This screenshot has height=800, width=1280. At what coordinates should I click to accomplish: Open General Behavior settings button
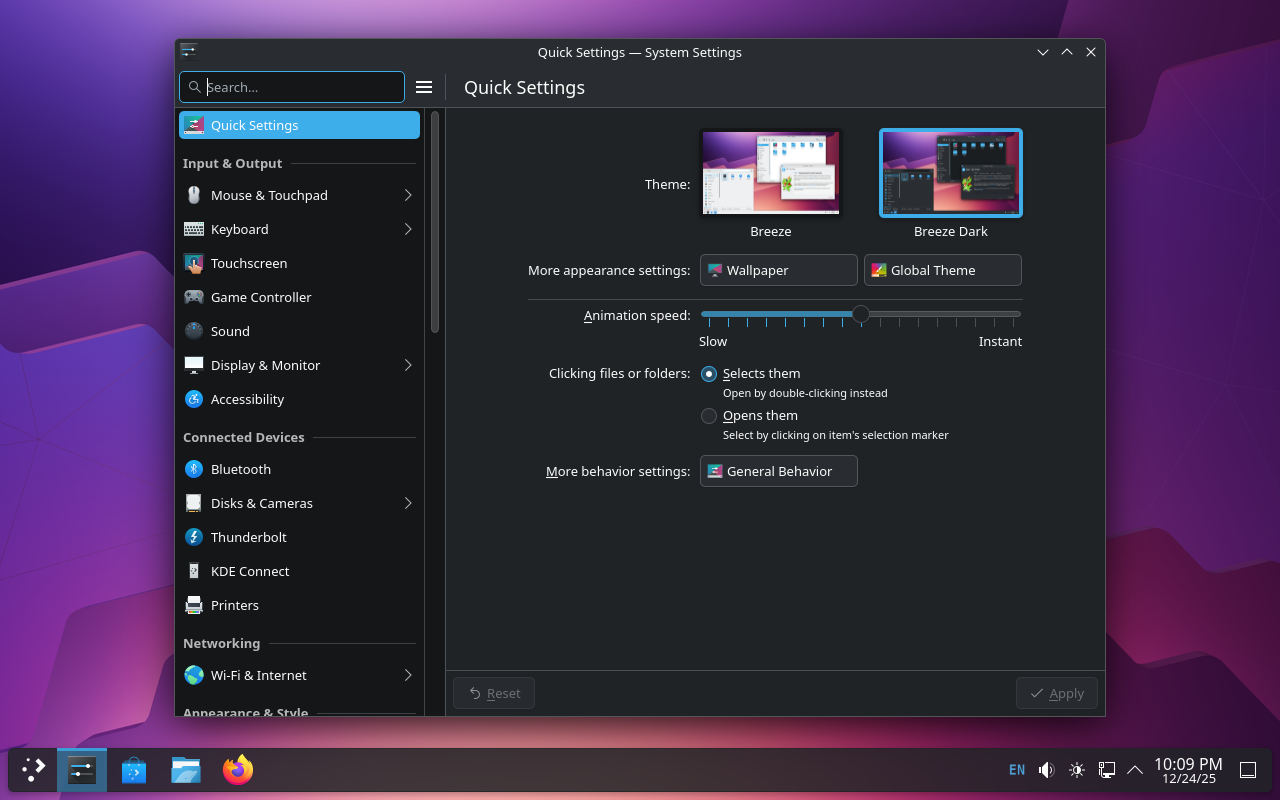point(778,471)
